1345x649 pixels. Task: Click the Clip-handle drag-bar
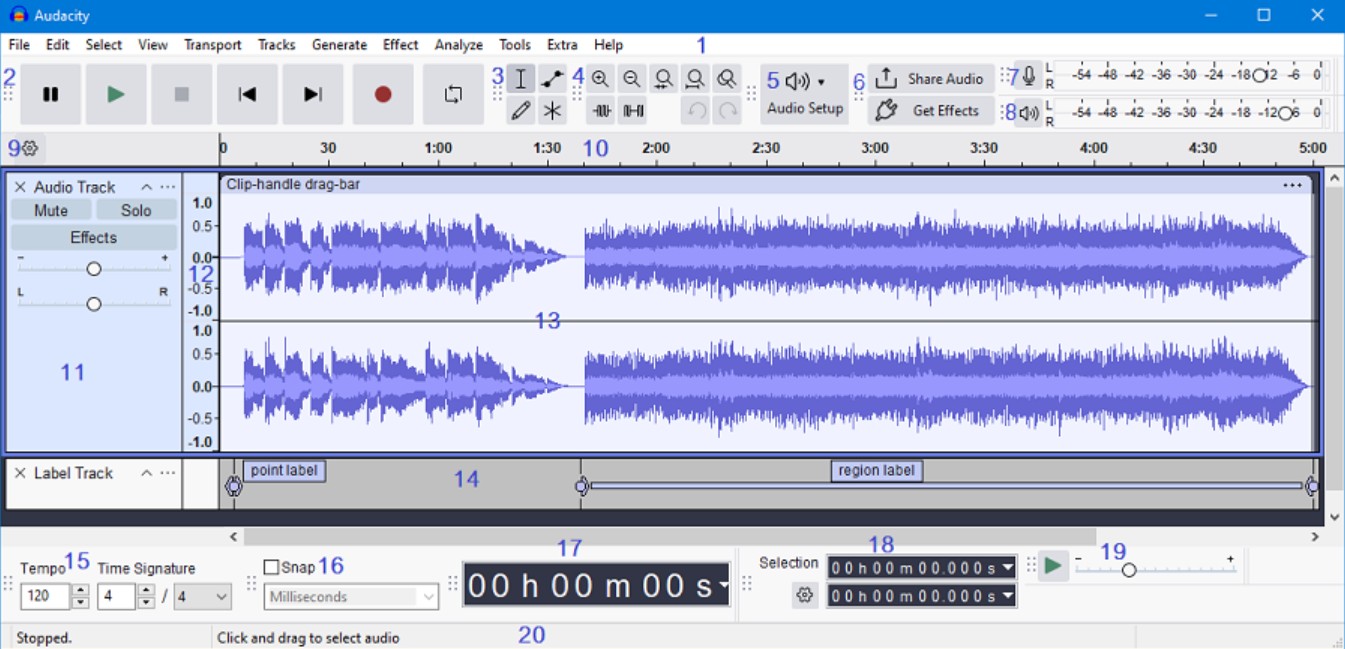766,184
